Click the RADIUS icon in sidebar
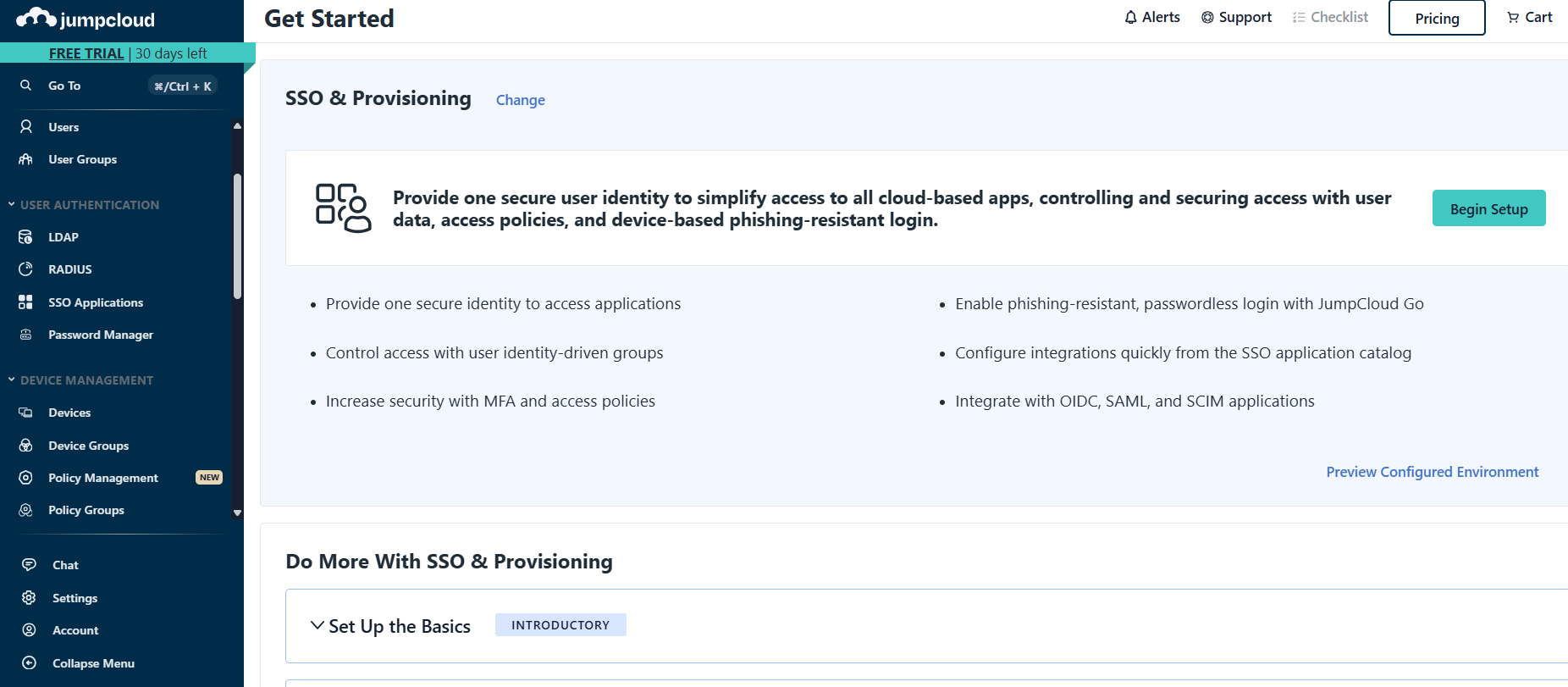The width and height of the screenshot is (1568, 687). pyautogui.click(x=26, y=269)
